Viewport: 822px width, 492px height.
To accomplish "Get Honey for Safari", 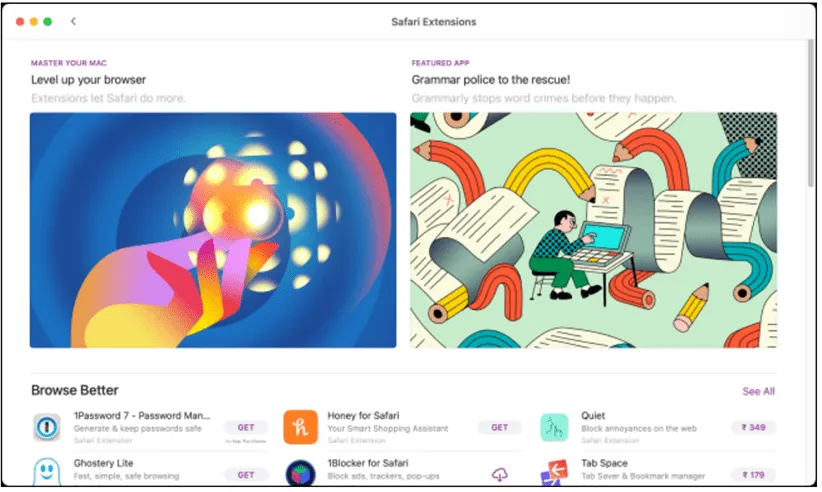I will pyautogui.click(x=500, y=428).
